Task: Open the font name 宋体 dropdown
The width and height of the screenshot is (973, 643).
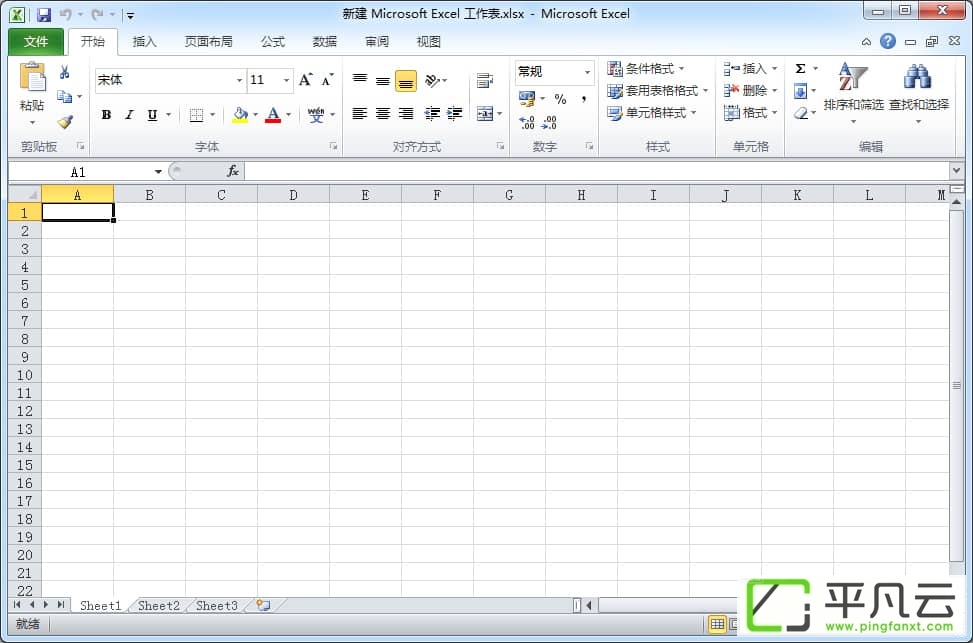Action: click(x=239, y=80)
